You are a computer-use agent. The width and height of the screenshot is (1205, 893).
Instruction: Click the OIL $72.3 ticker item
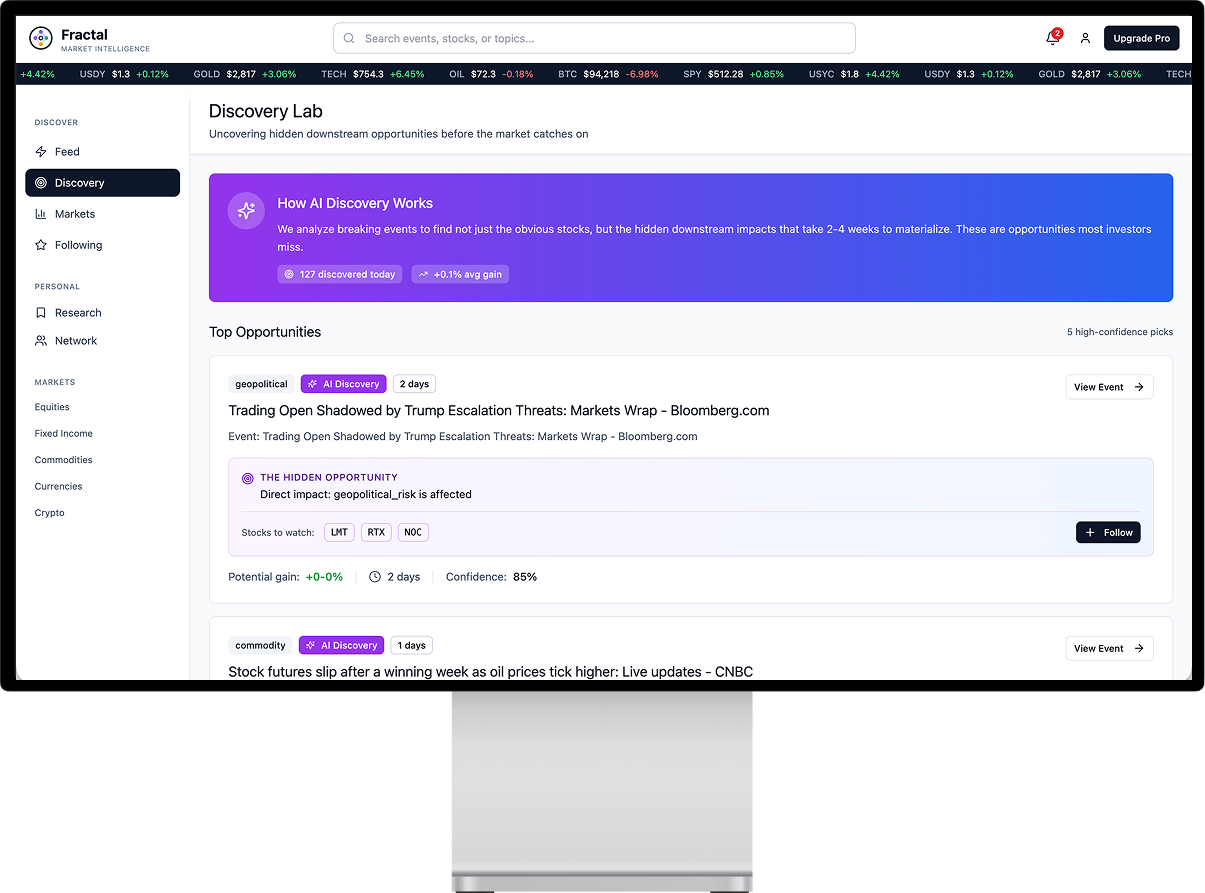pos(491,74)
